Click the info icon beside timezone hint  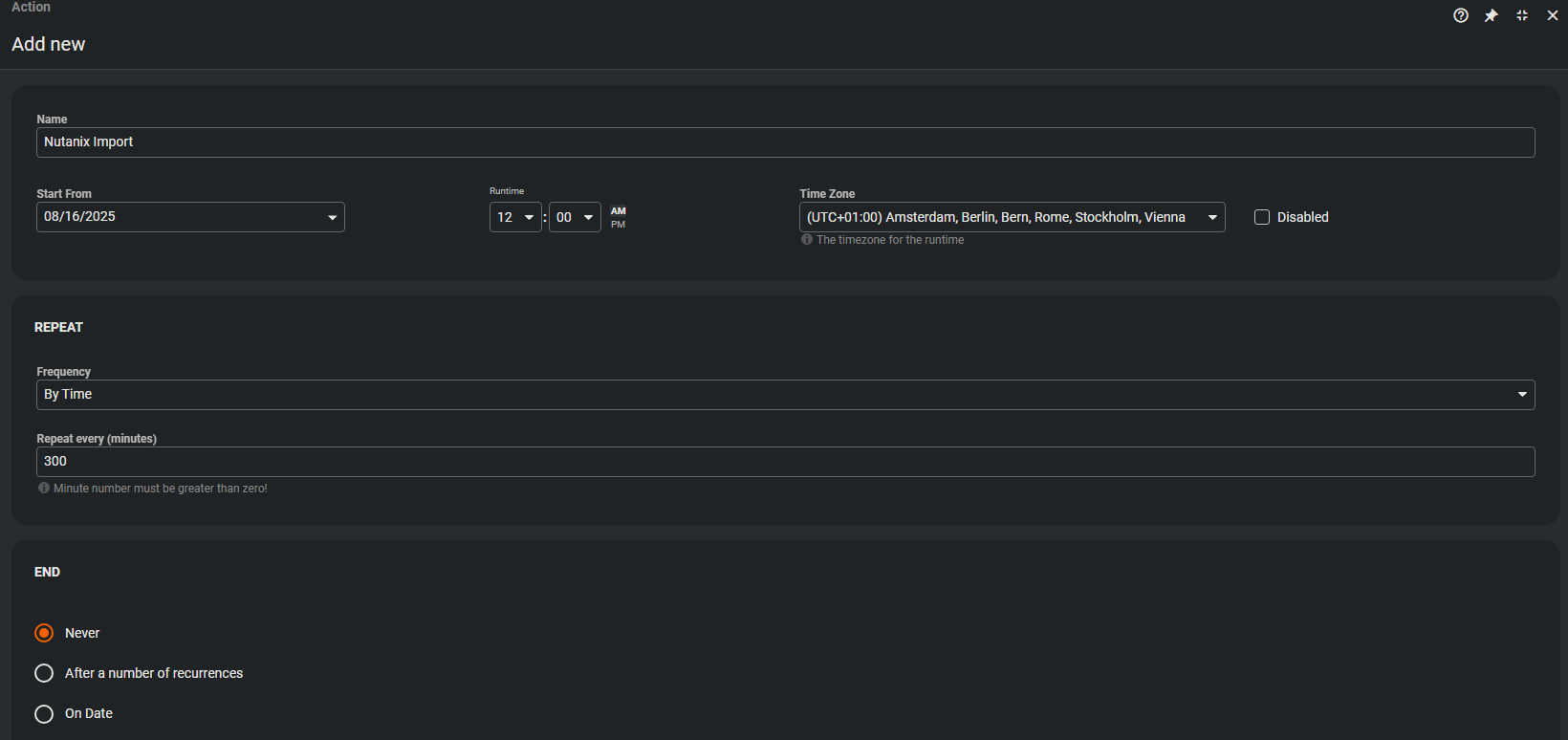(x=807, y=240)
